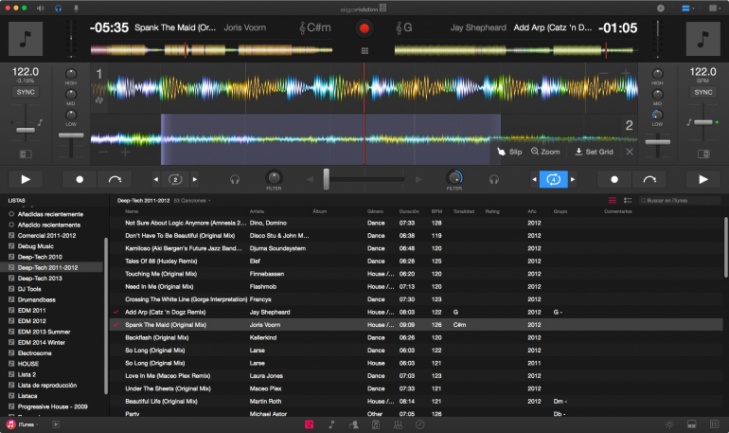Toggle deck 2 headphone pre-cue
Image resolution: width=729 pixels, height=433 pixels.
pyautogui.click(x=494, y=180)
